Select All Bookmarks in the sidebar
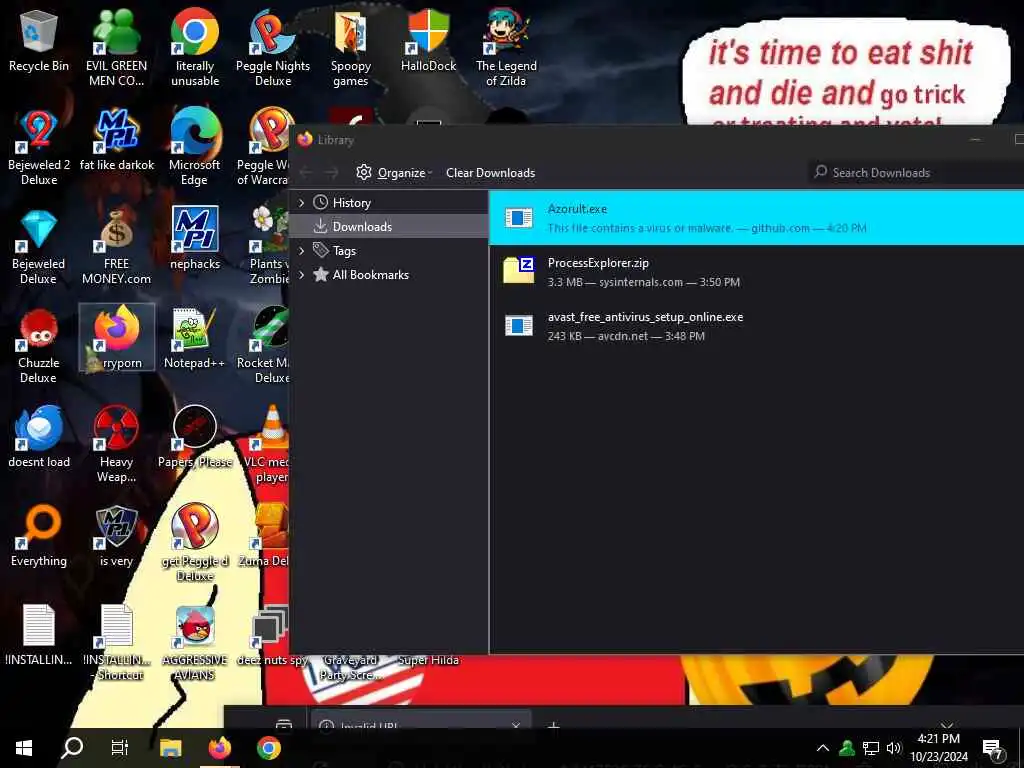This screenshot has height=768, width=1024. [389, 275]
